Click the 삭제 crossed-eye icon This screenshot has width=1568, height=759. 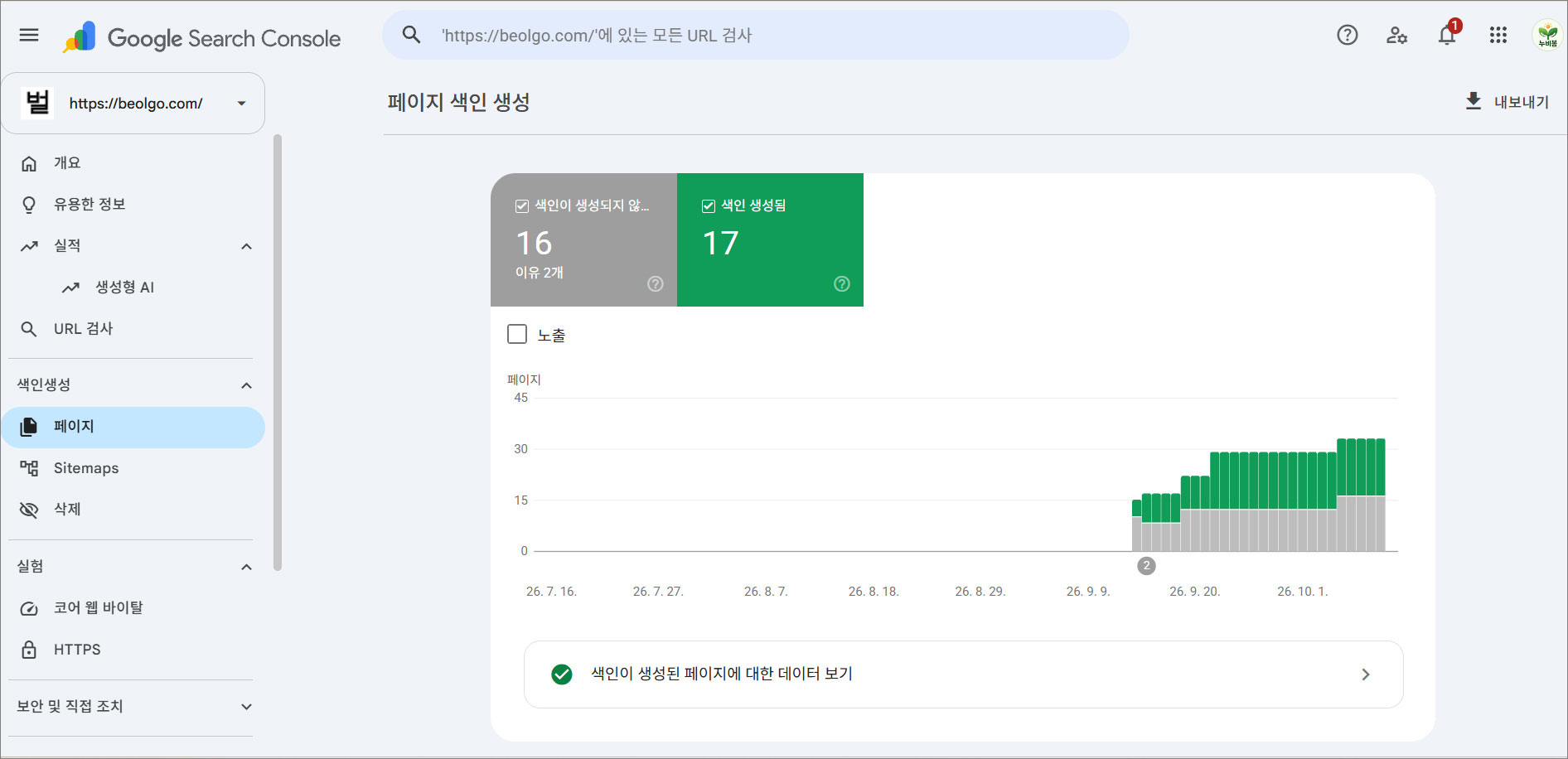(x=29, y=510)
